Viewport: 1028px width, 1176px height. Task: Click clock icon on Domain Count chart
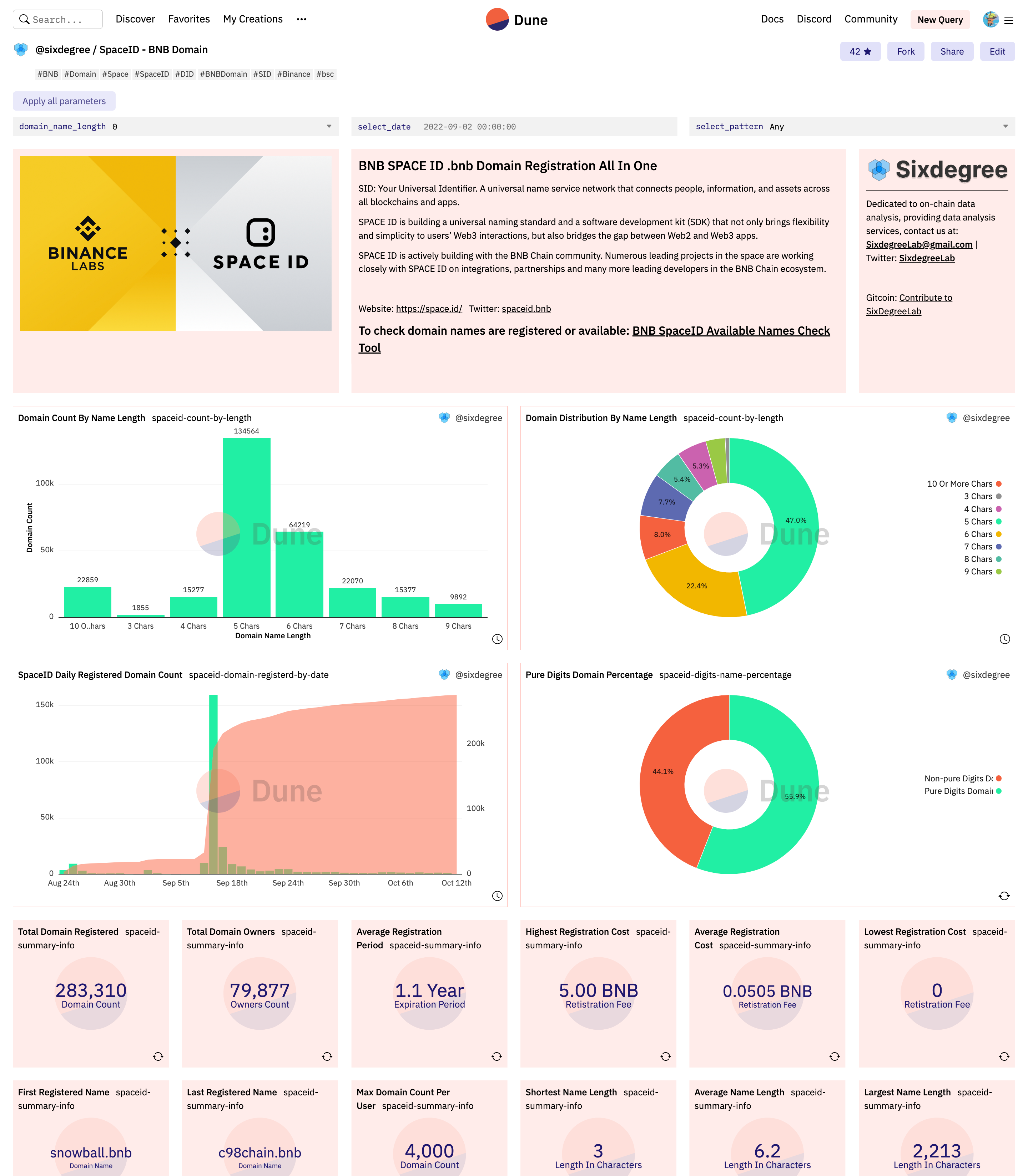[x=497, y=639]
